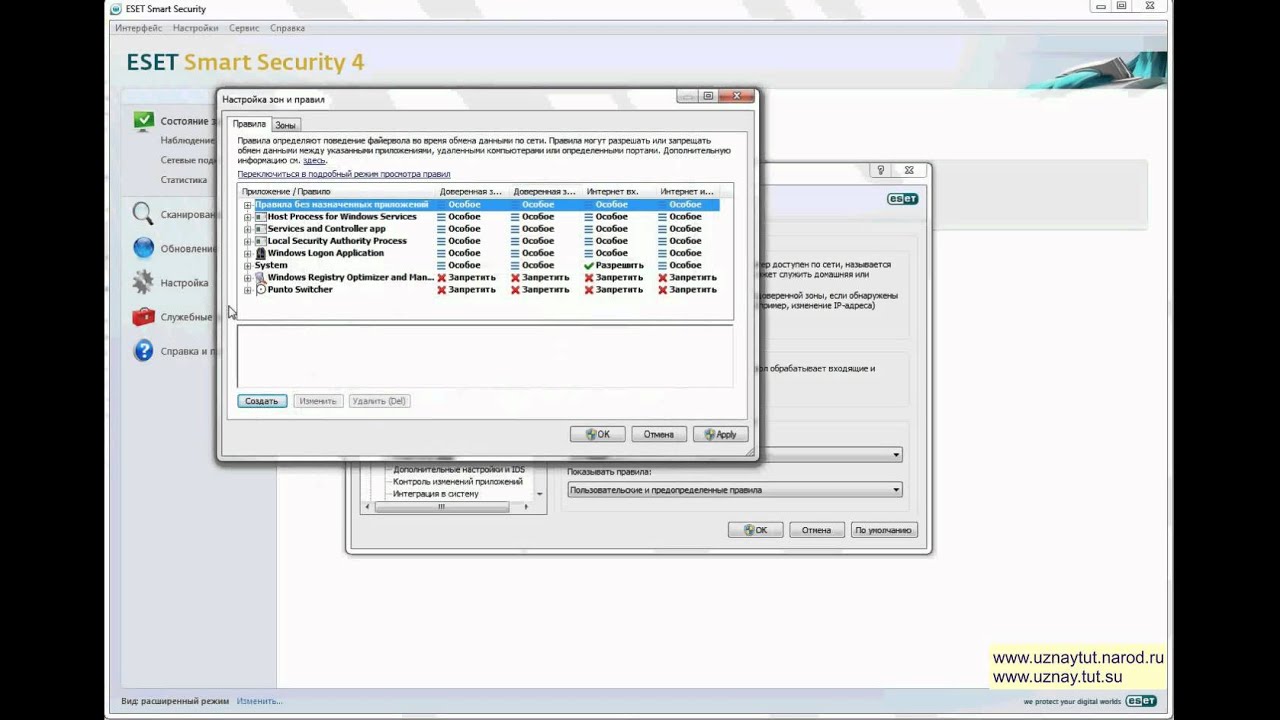The height and width of the screenshot is (720, 1280).
Task: Click the question mark help button in the back dialog
Action: tap(881, 171)
